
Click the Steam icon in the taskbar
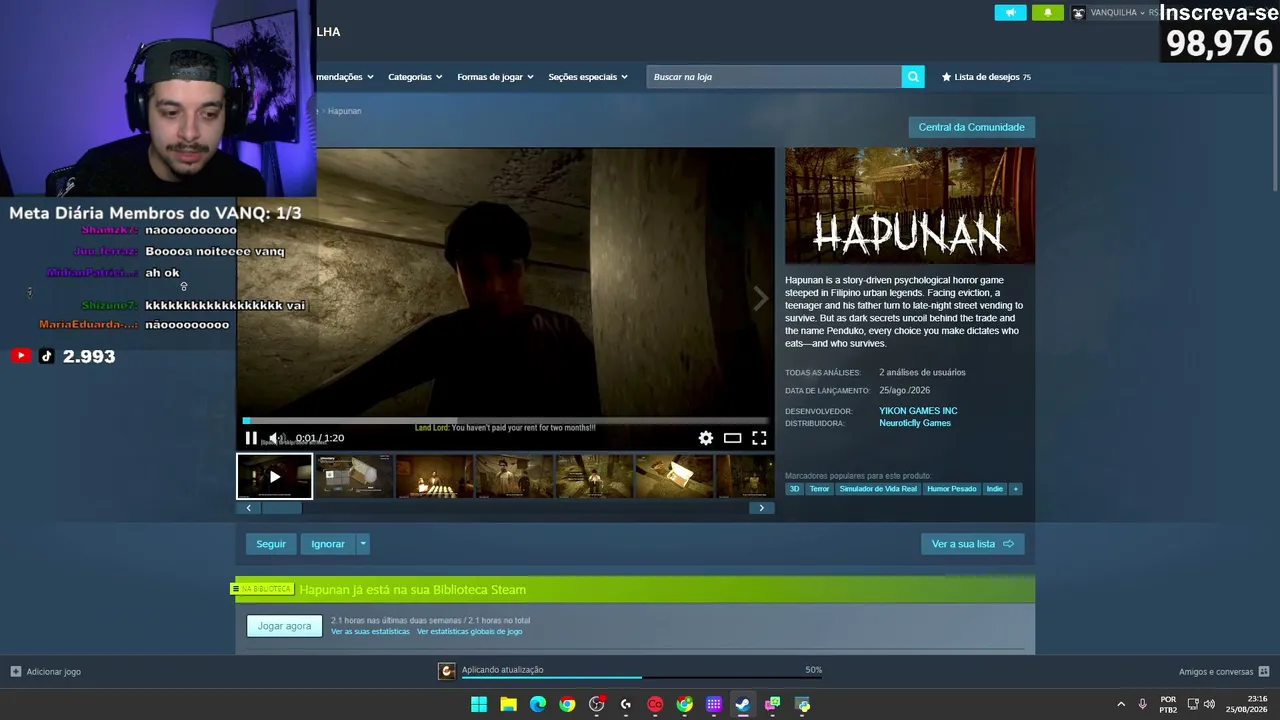click(743, 704)
